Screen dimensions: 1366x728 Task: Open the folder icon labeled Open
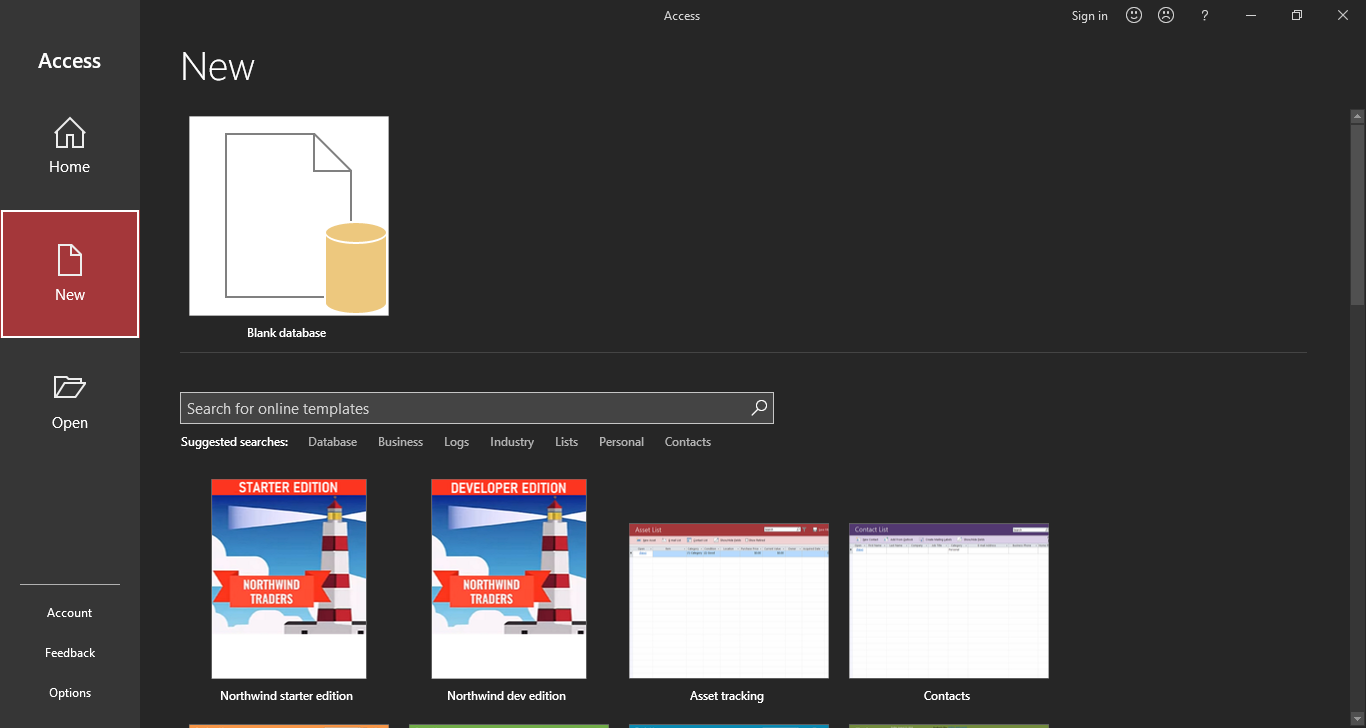[69, 388]
